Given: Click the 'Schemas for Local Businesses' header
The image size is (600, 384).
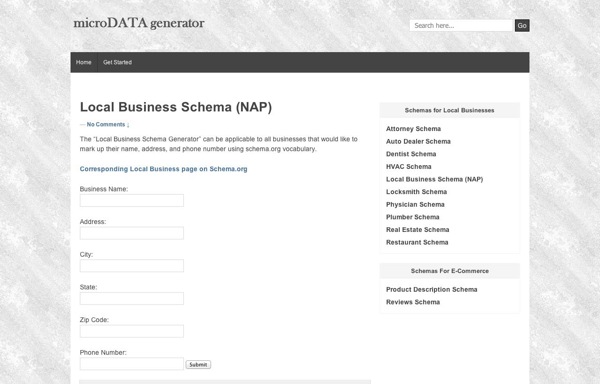Looking at the screenshot, I should point(450,111).
